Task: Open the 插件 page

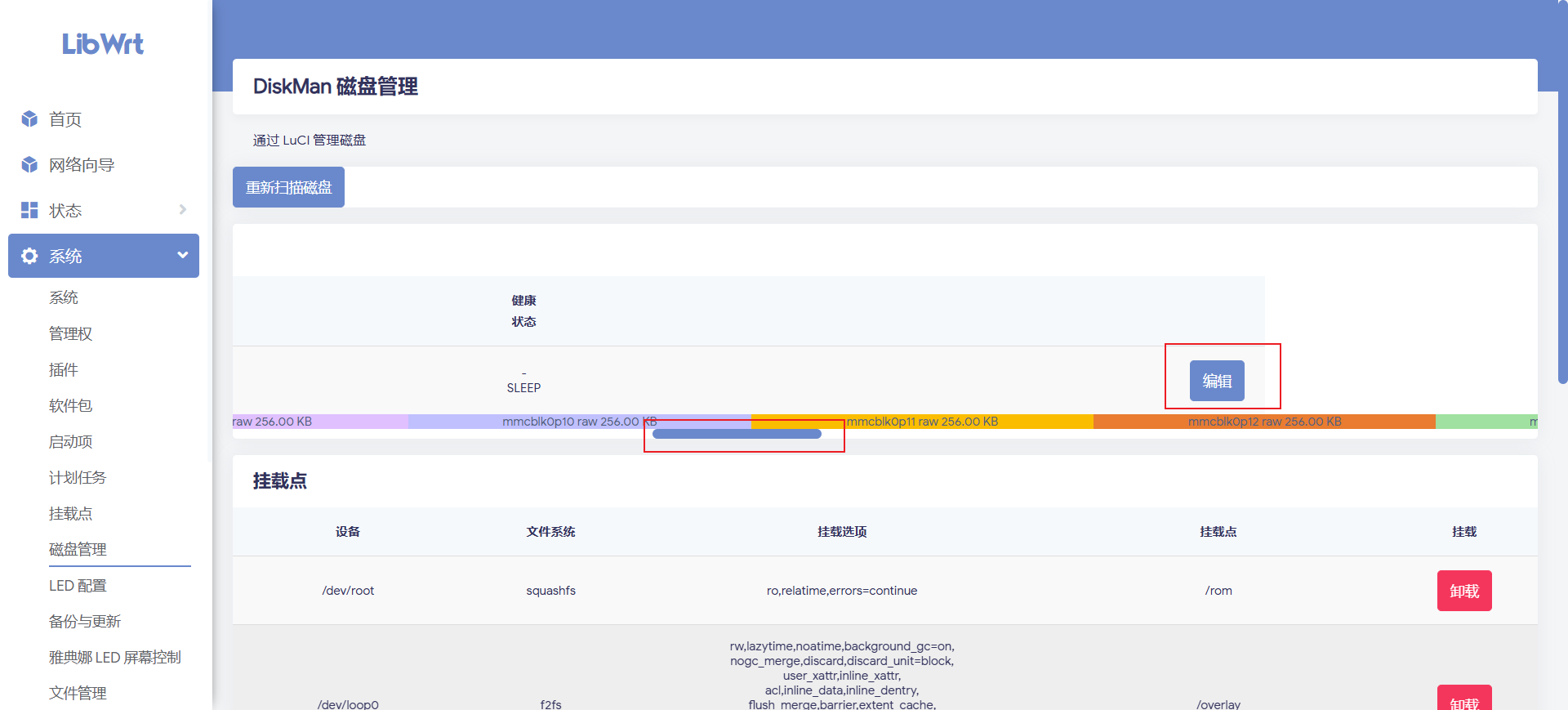Action: click(x=64, y=369)
